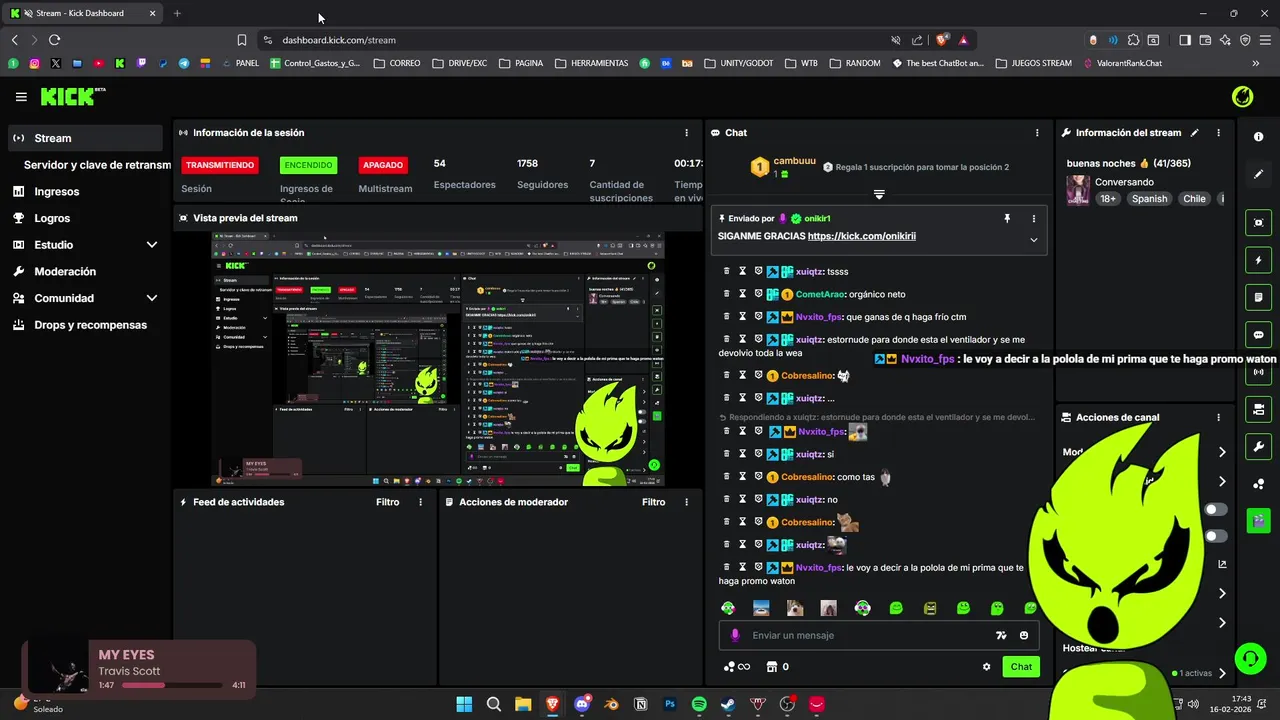
Task: Open Discord from the Windows taskbar
Action: click(x=582, y=704)
